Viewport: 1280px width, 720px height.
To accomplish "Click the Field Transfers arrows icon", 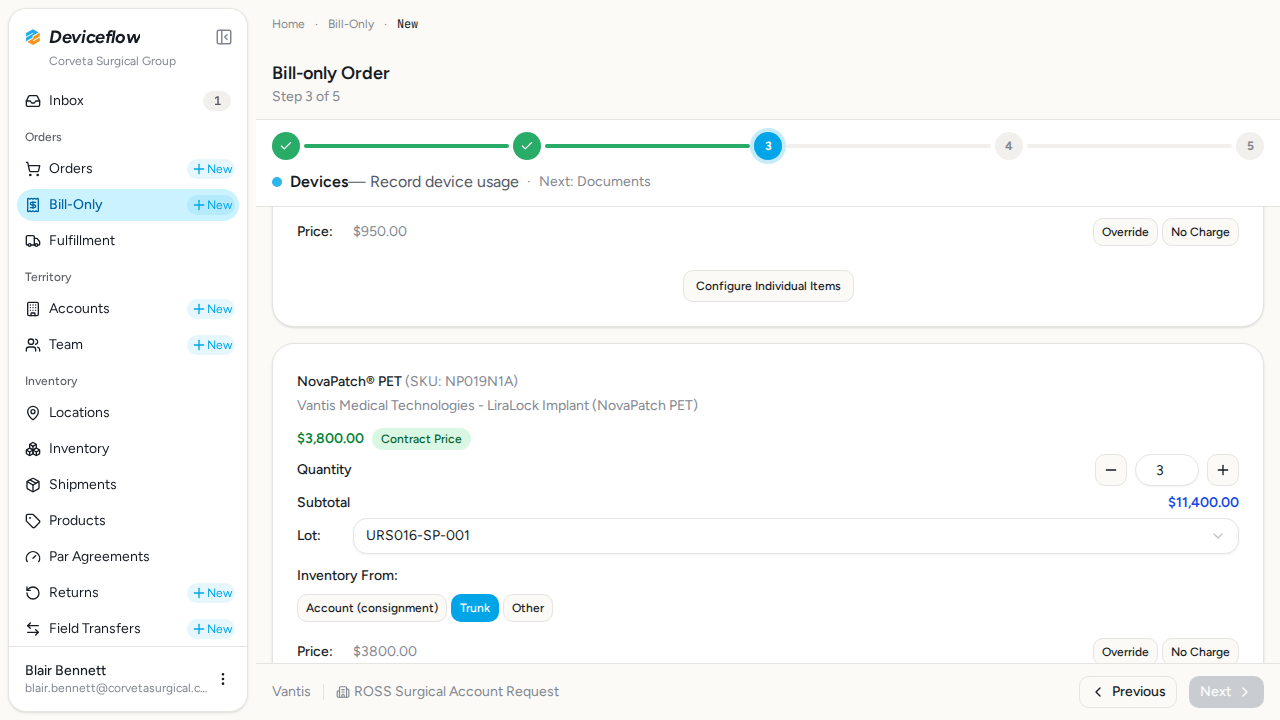I will (x=33, y=629).
